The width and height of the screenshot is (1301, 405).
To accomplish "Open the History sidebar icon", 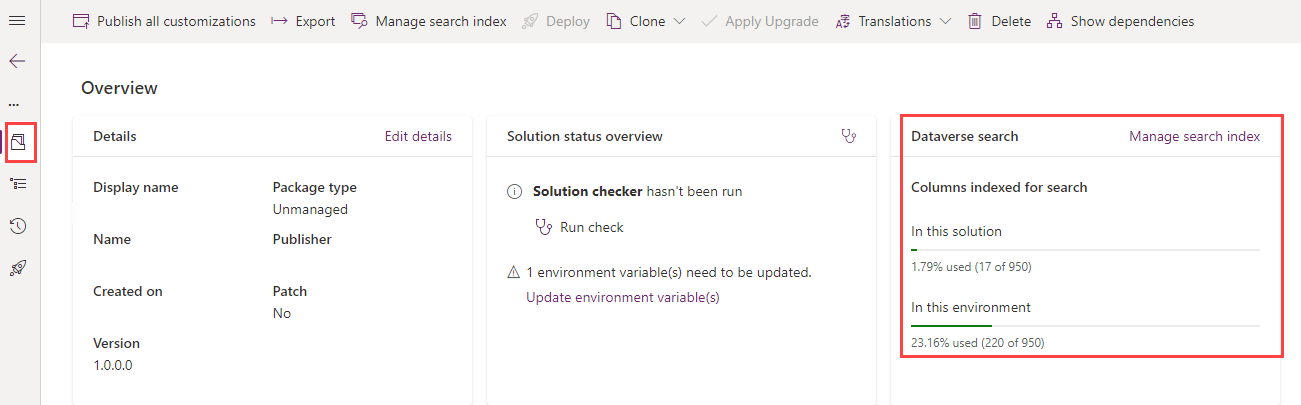I will tap(17, 226).
